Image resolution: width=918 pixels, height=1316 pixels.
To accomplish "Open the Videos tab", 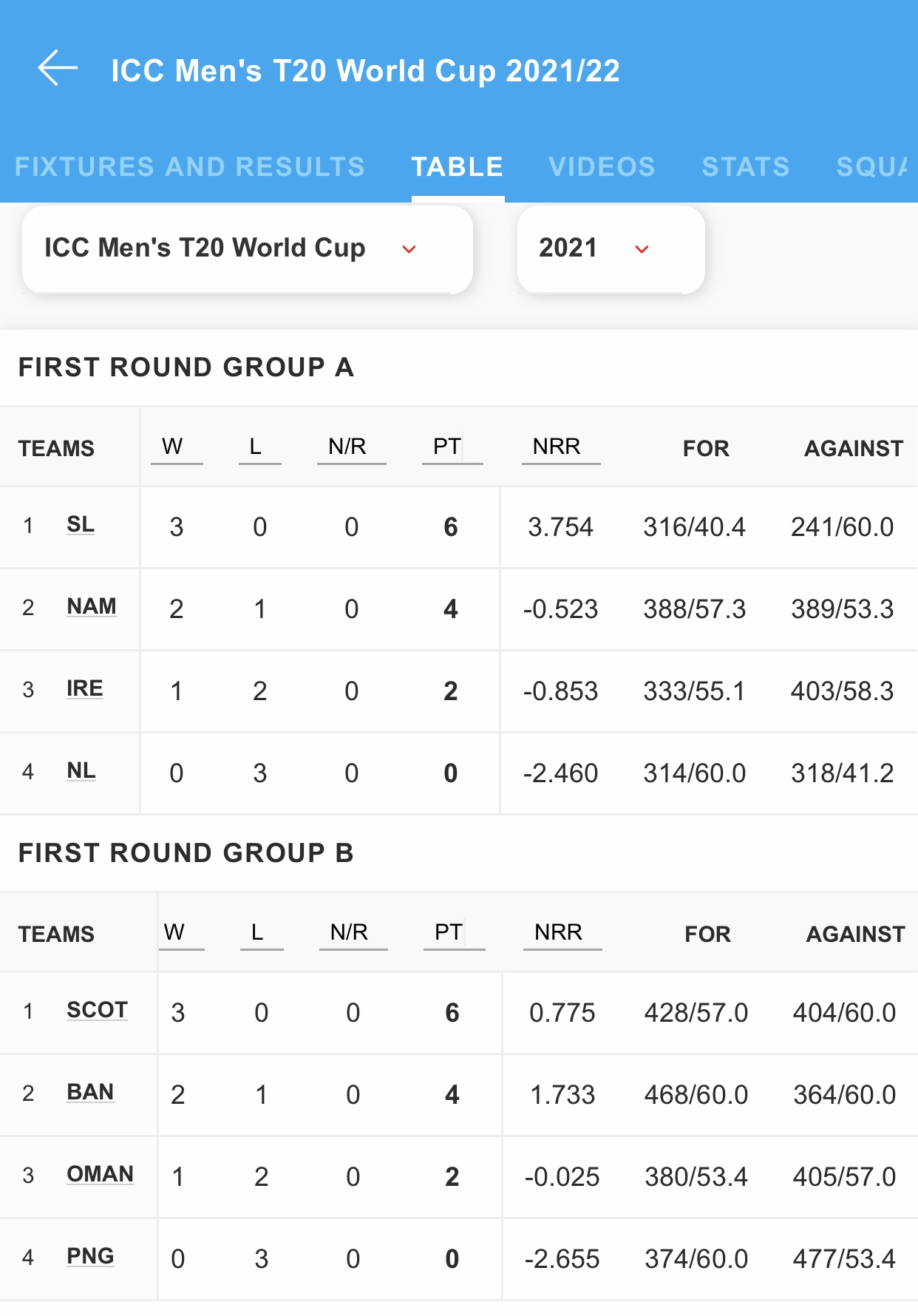I will coord(602,167).
